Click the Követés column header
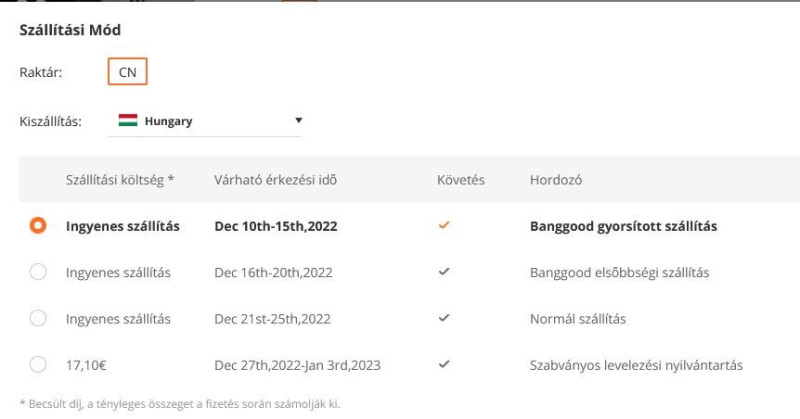800x419 pixels. [461, 180]
